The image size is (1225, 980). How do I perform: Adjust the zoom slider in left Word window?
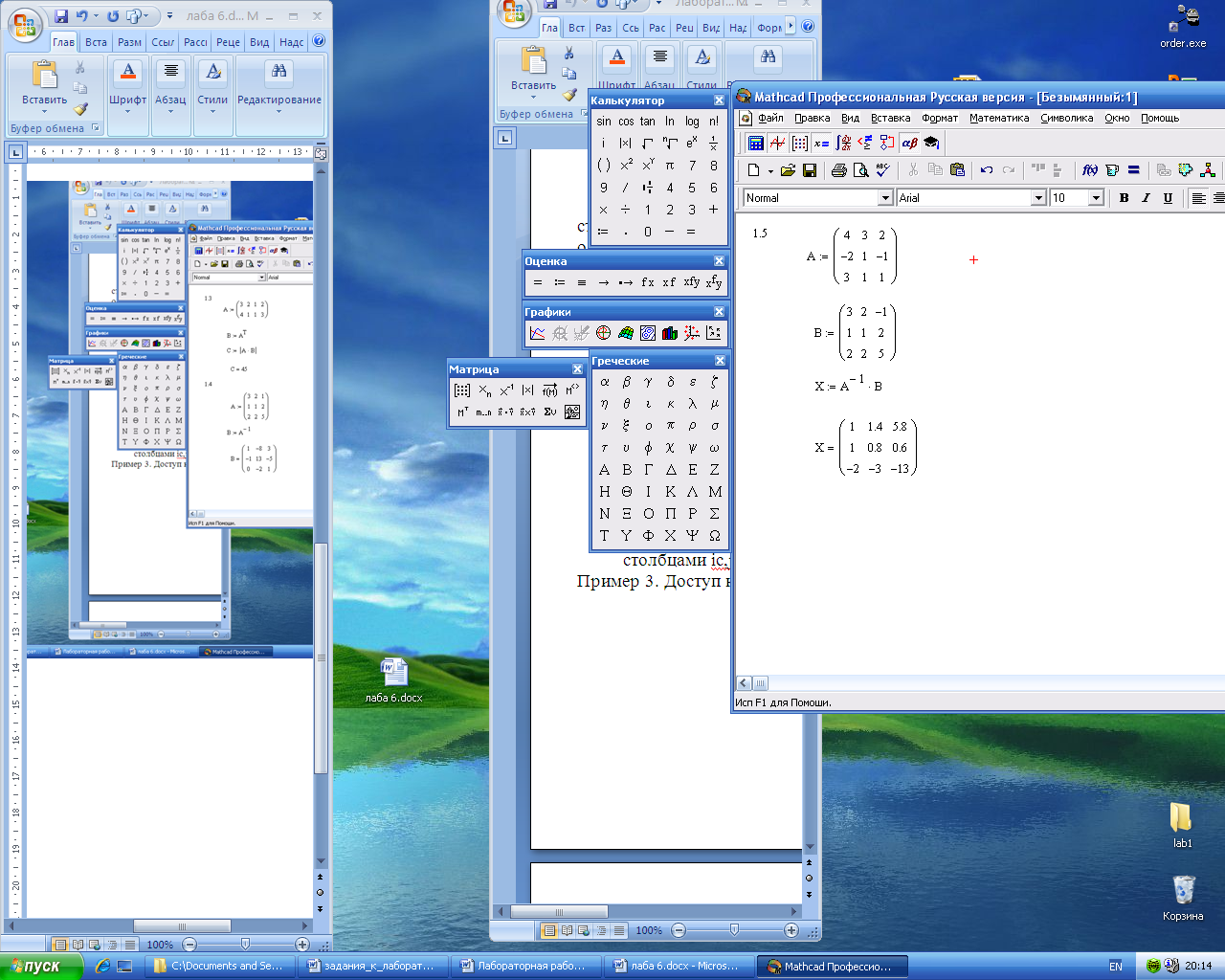point(245,945)
